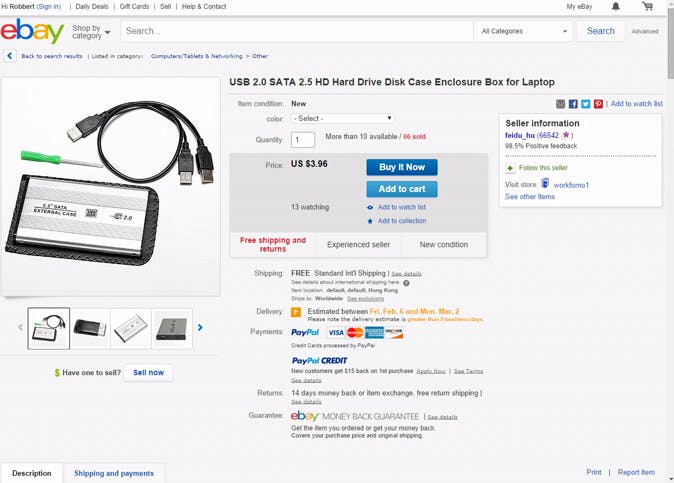Open the notifications bell icon
This screenshot has width=674, height=483.
(x=616, y=7)
